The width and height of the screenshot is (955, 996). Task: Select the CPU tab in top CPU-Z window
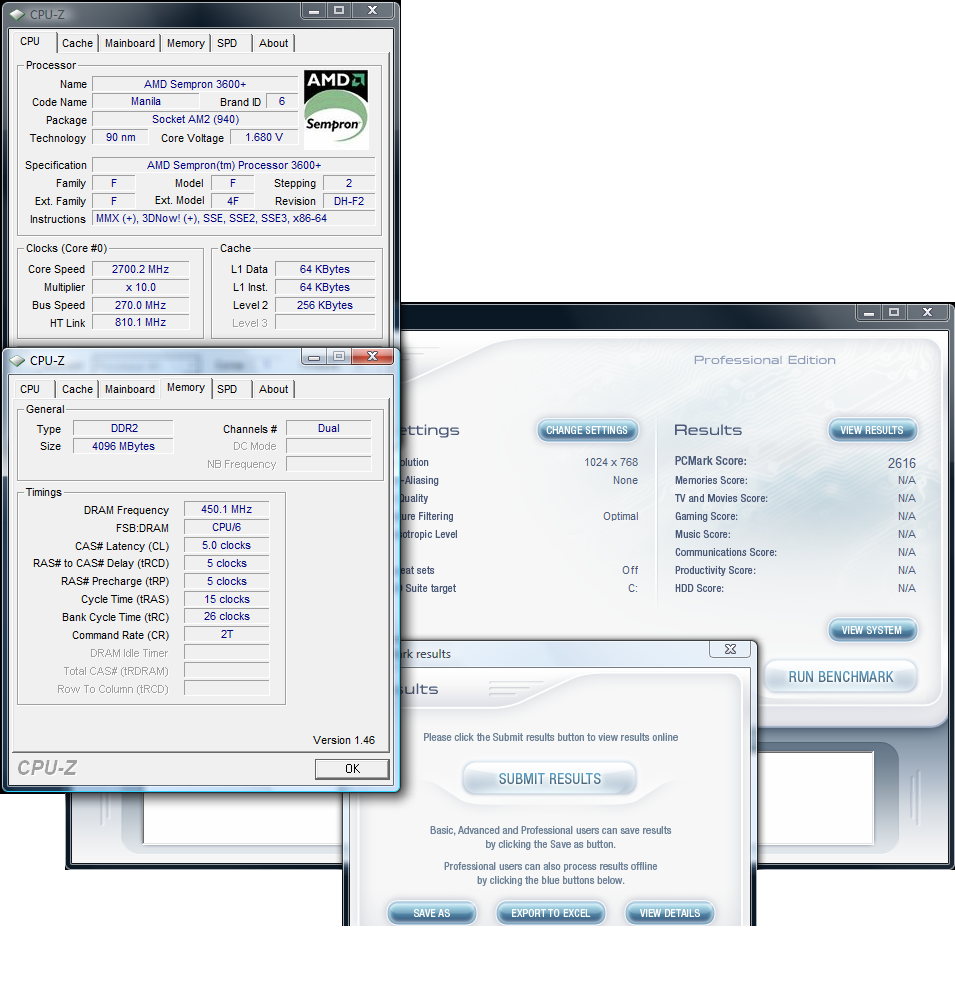(30, 41)
